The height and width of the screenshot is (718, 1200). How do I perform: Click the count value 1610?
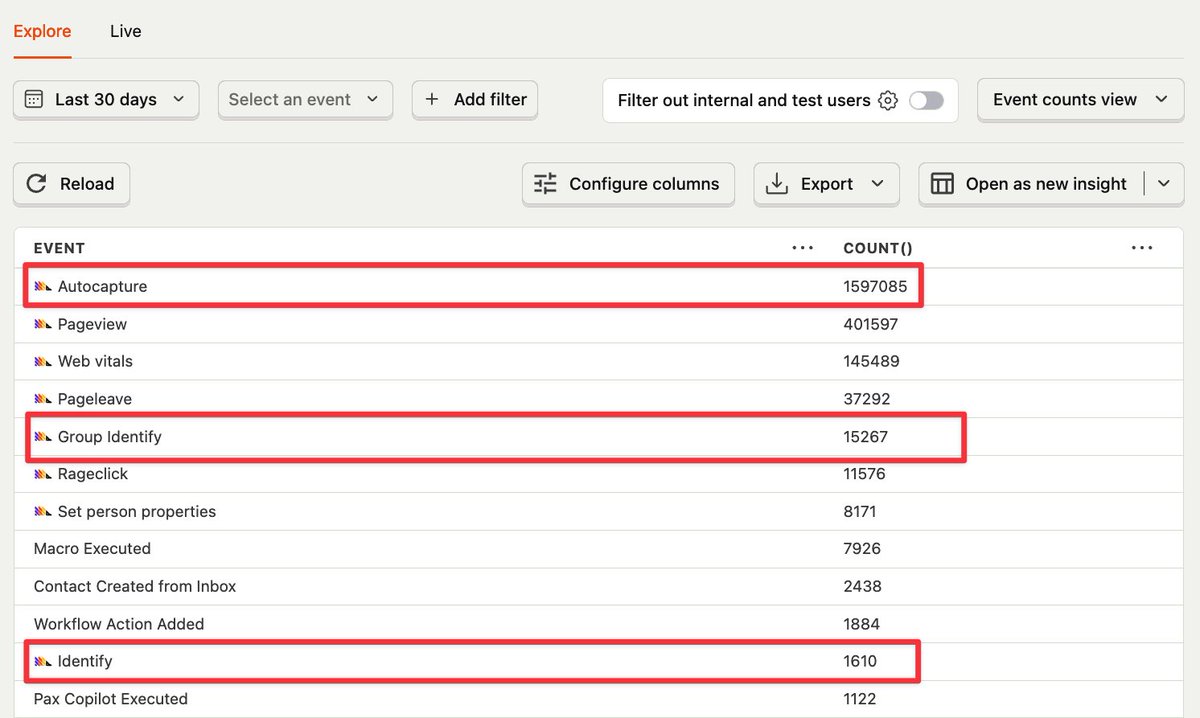(860, 661)
